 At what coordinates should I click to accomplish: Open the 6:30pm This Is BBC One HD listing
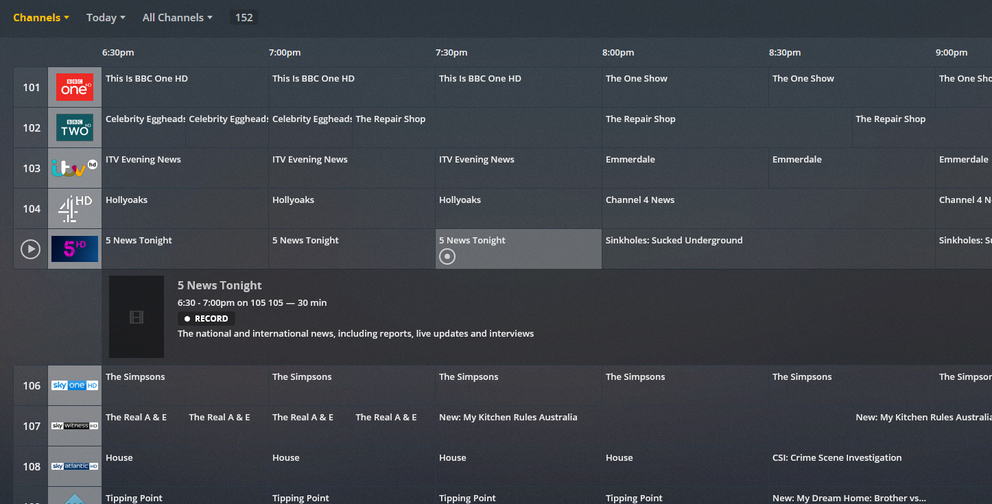(185, 87)
